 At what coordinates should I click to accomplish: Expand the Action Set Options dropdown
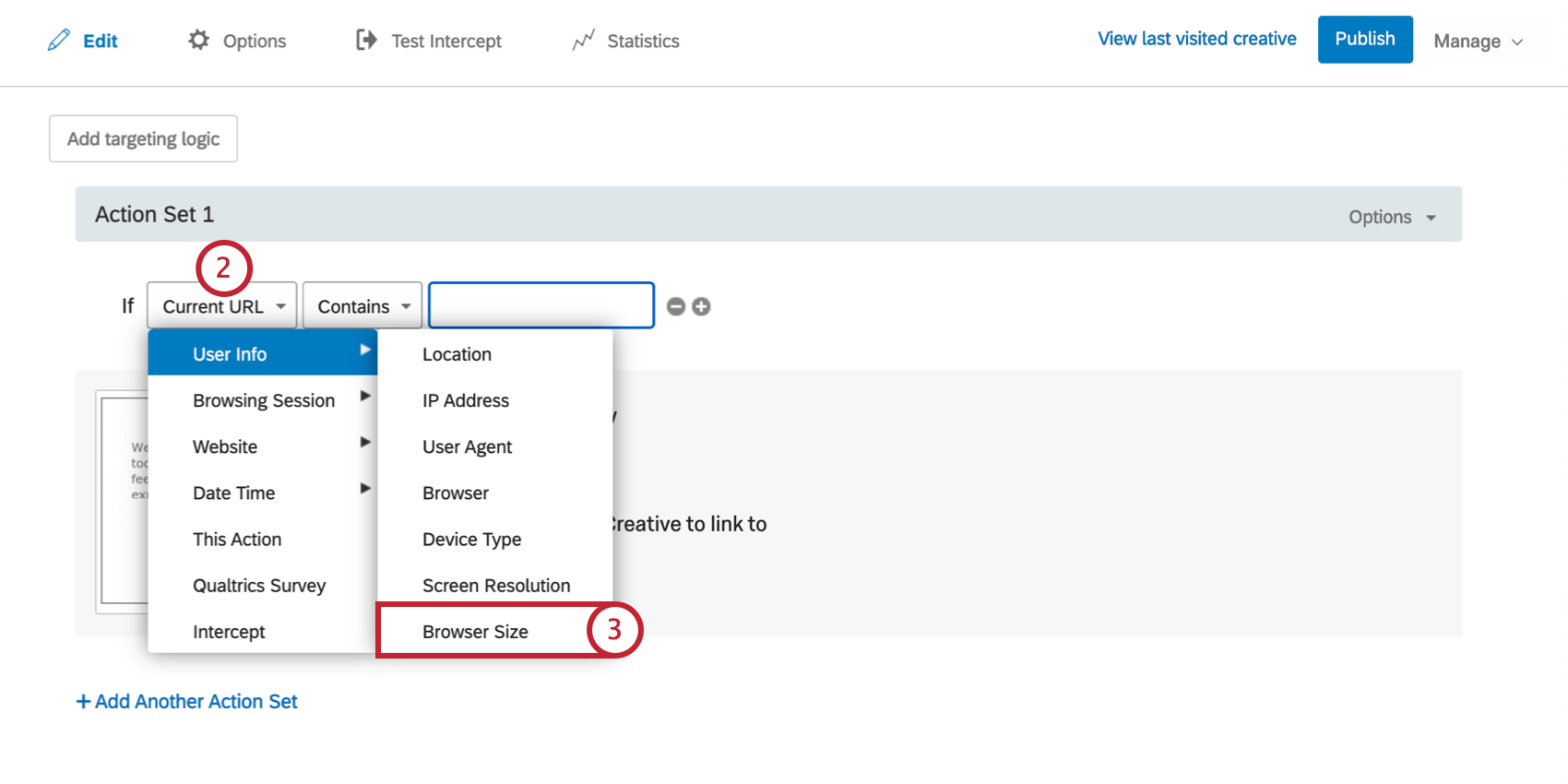(x=1392, y=217)
